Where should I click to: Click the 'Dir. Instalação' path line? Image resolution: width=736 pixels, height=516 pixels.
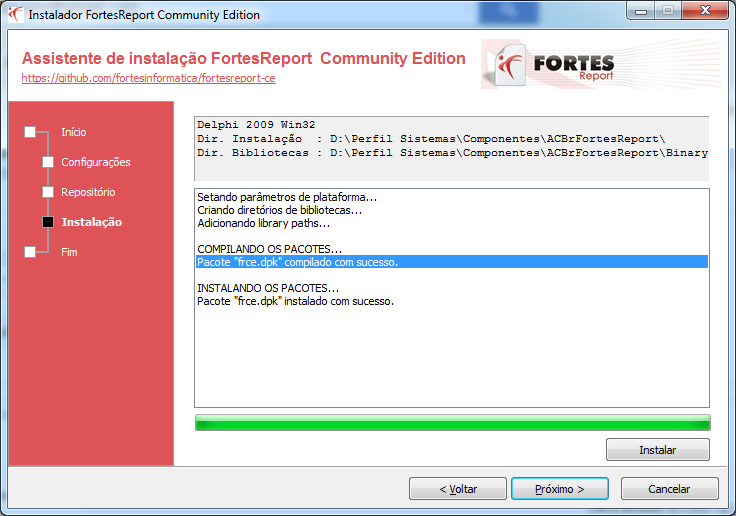[431, 139]
